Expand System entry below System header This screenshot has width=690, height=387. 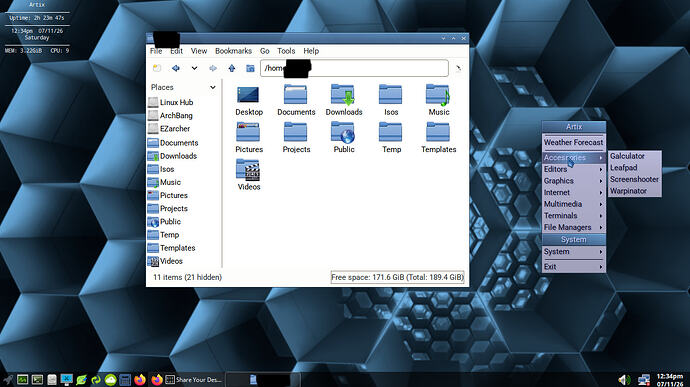tap(574, 251)
